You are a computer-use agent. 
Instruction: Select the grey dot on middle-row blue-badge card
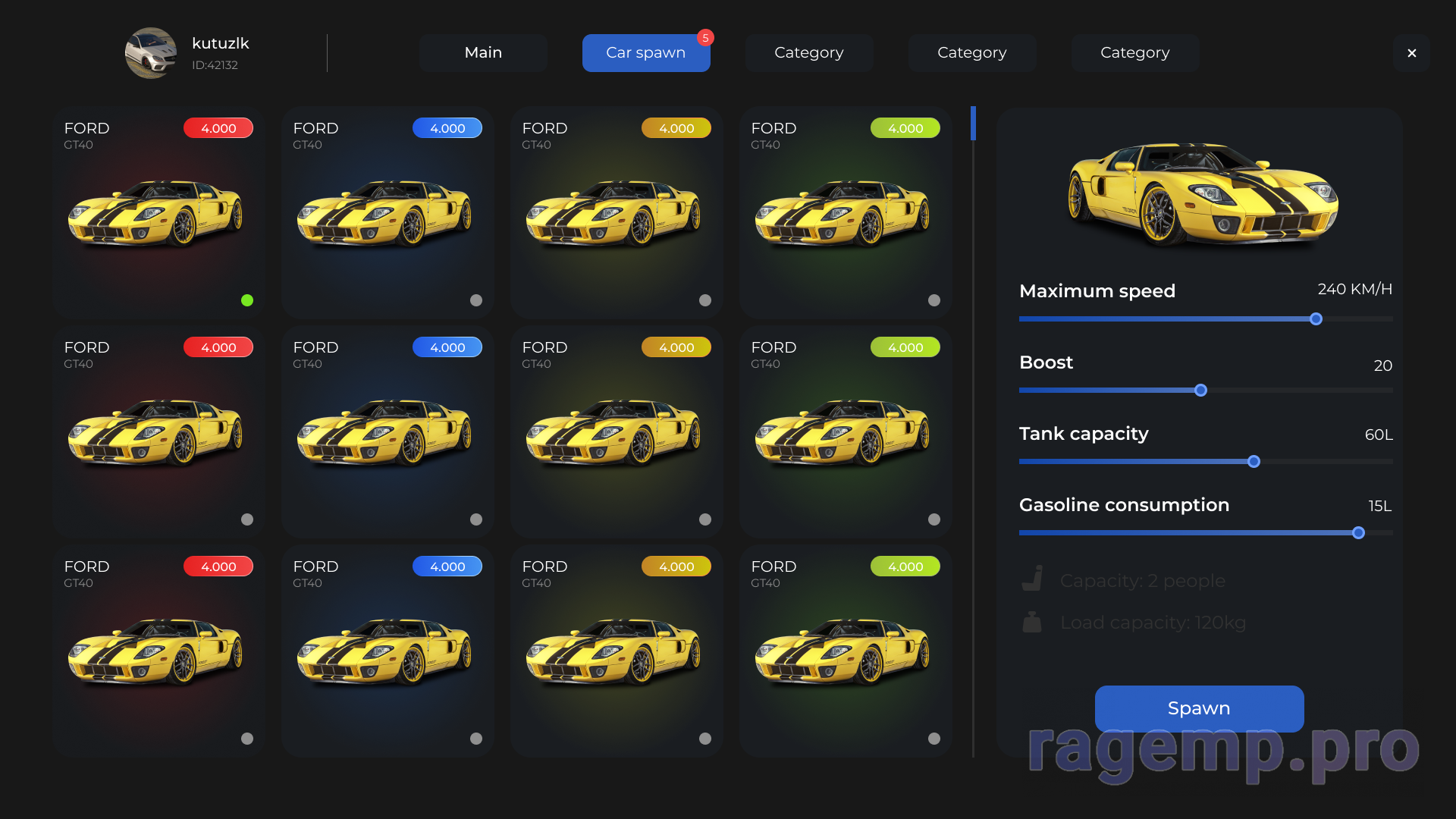[x=476, y=519]
